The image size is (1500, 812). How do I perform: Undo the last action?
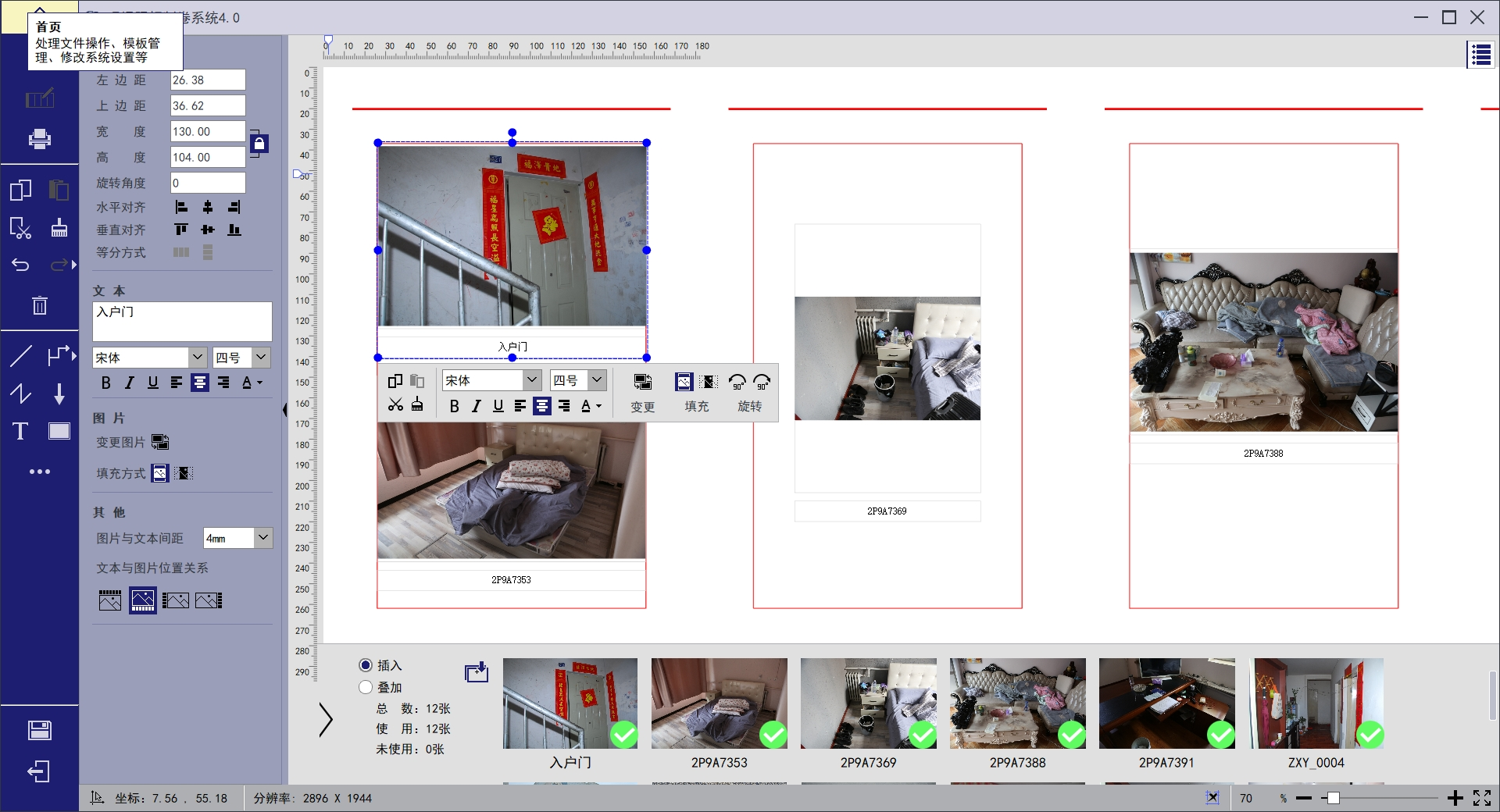point(21,265)
